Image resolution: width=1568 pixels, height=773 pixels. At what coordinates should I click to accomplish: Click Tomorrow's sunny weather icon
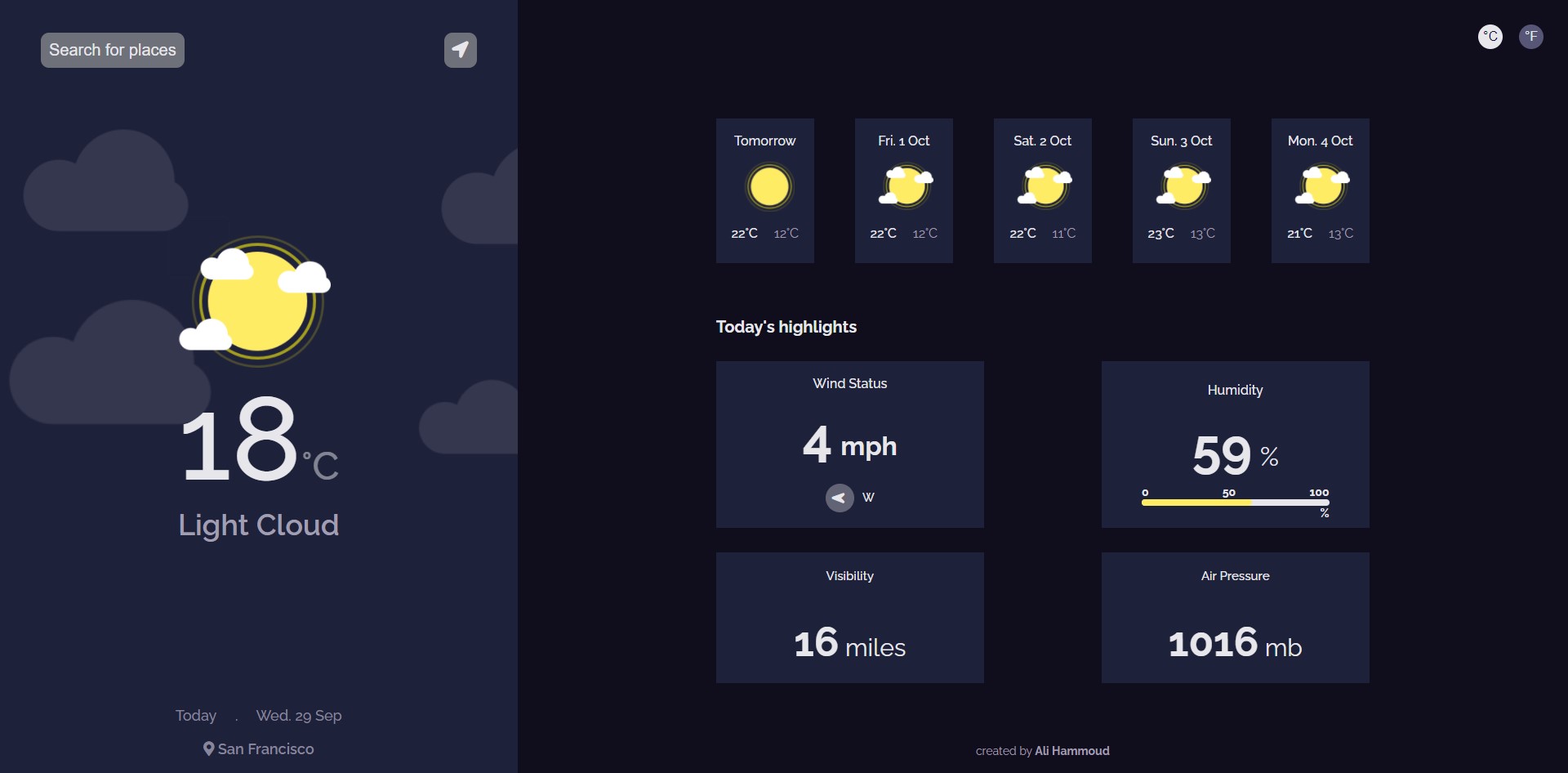pos(768,186)
